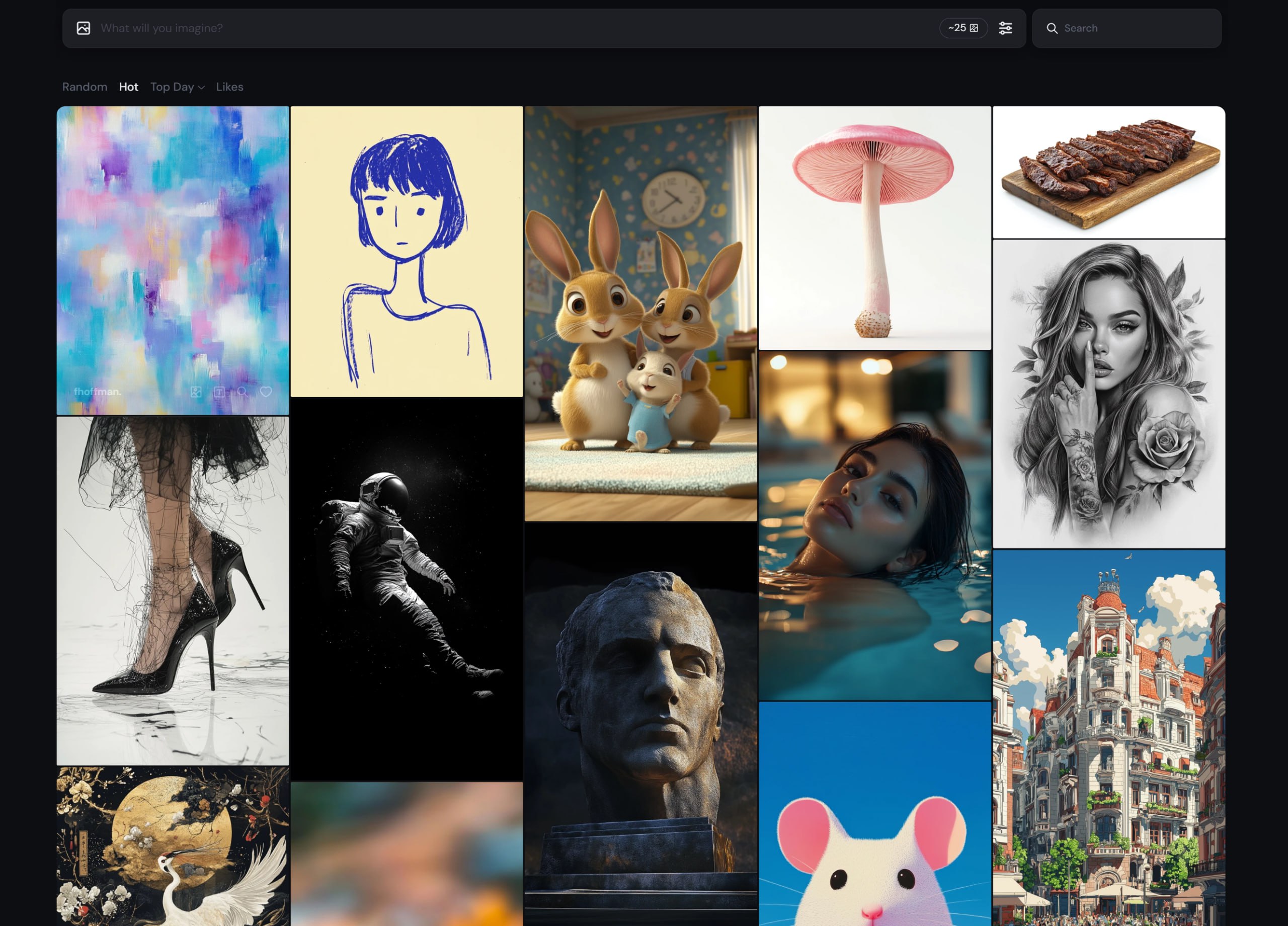The image size is (1288, 926).
Task: Click the ~25 image count badge
Action: tap(963, 28)
